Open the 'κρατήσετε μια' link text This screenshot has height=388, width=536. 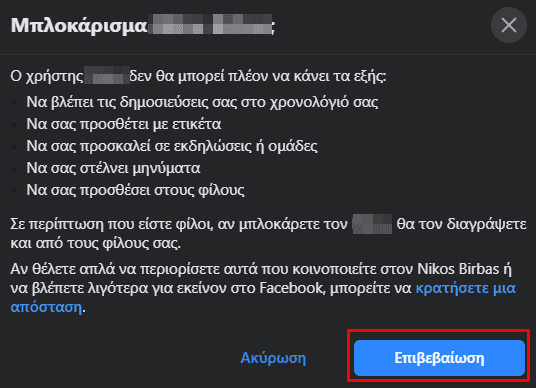[x=466, y=288]
